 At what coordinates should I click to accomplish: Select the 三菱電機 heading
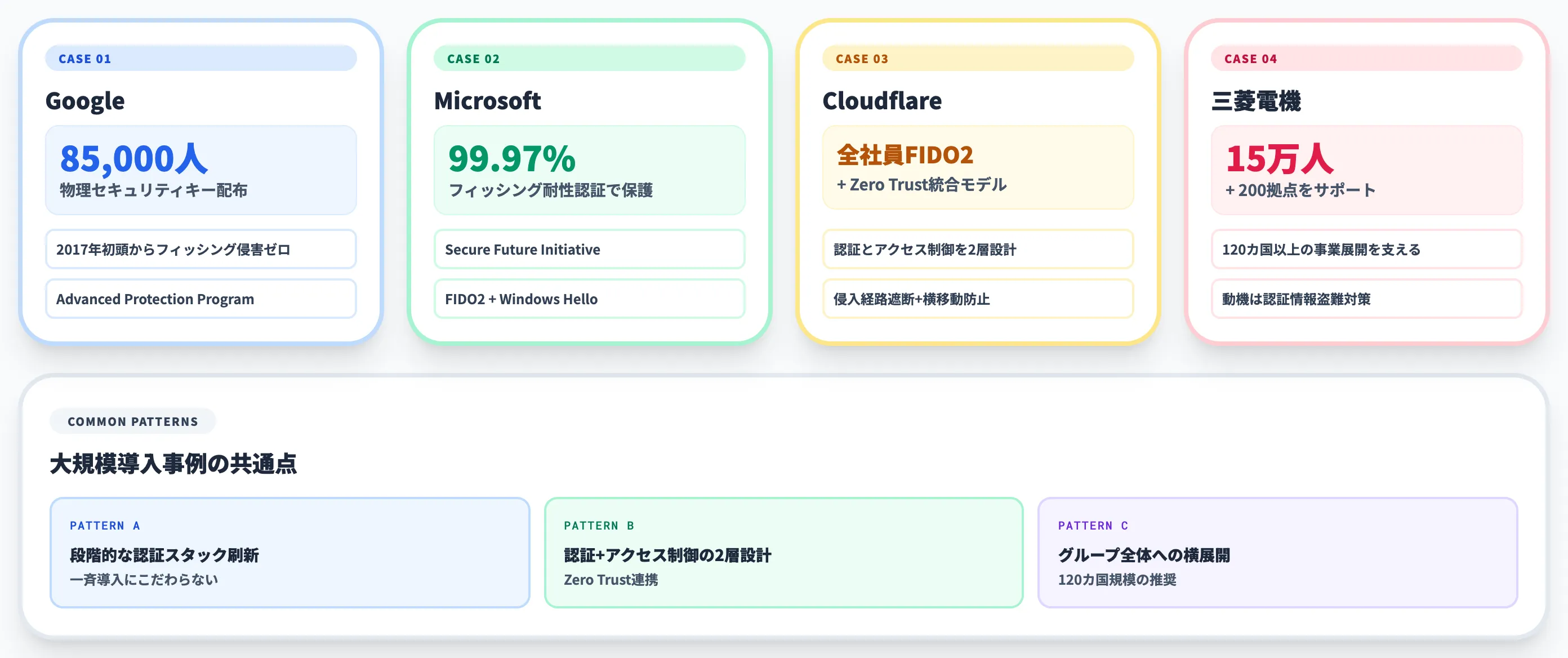click(x=1256, y=101)
